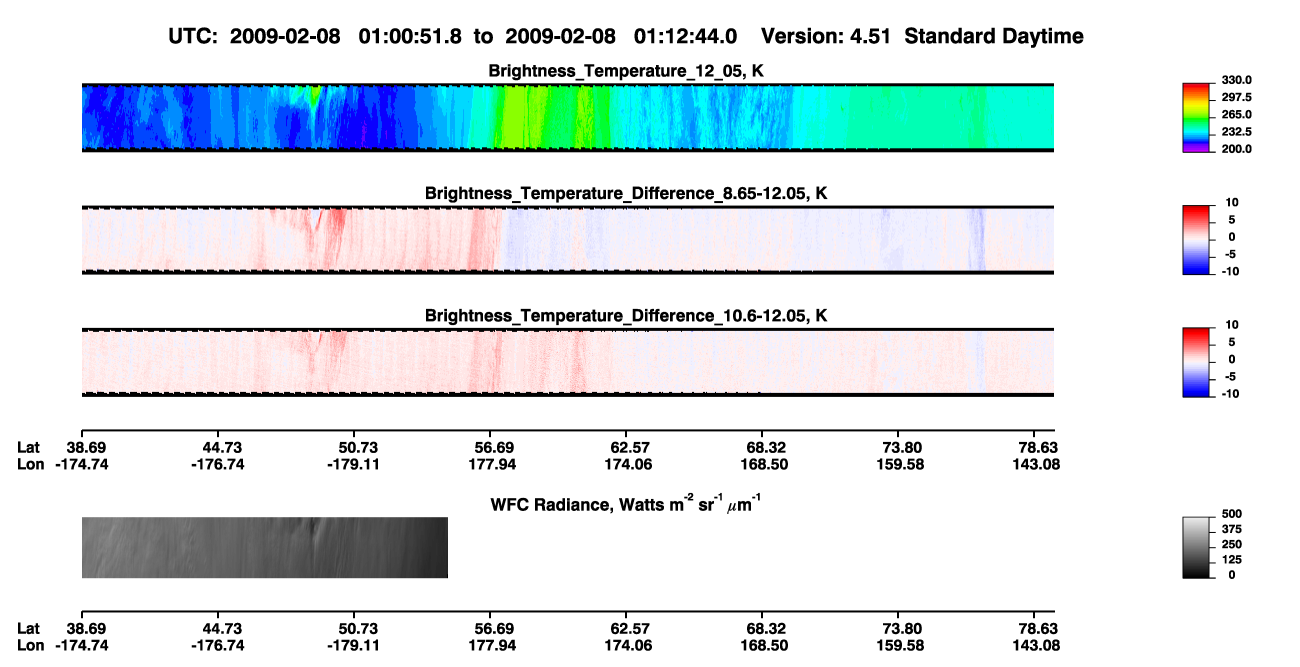Image resolution: width=1300 pixels, height=667 pixels.
Task: Click longitude -179.11 on the axis below the 10.6-12.05 panel
Action: [354, 464]
